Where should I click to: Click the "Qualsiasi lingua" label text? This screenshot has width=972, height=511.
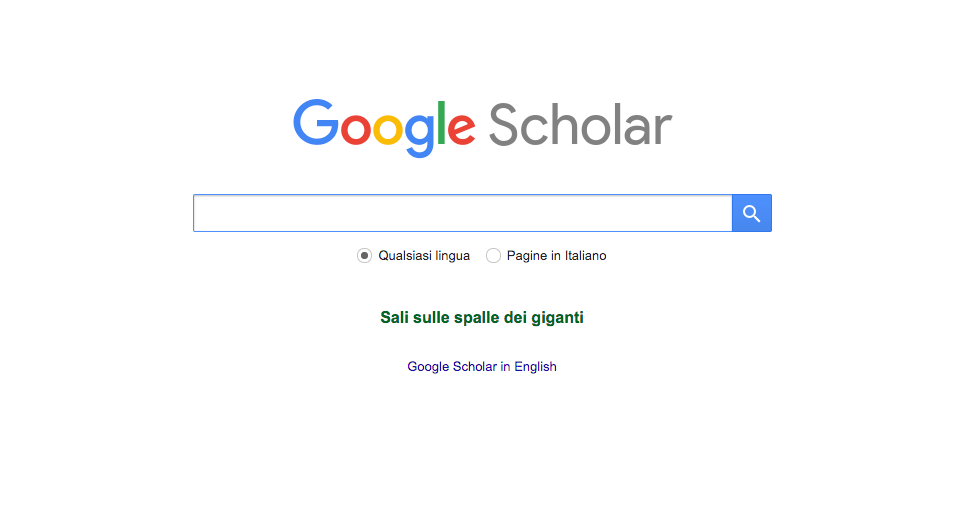click(424, 256)
